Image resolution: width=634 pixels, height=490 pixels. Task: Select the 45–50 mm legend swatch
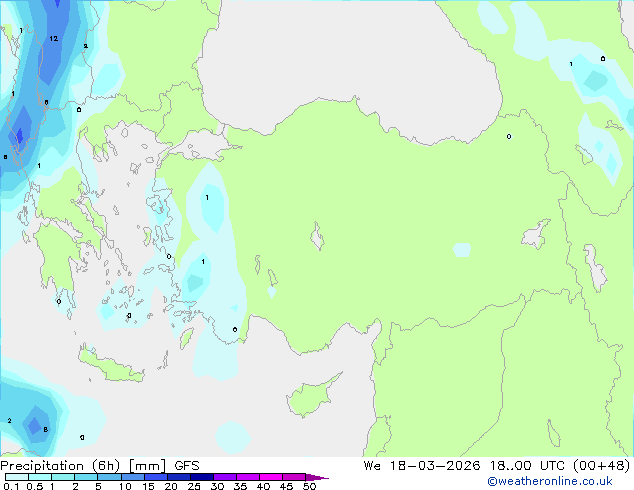coord(294,477)
